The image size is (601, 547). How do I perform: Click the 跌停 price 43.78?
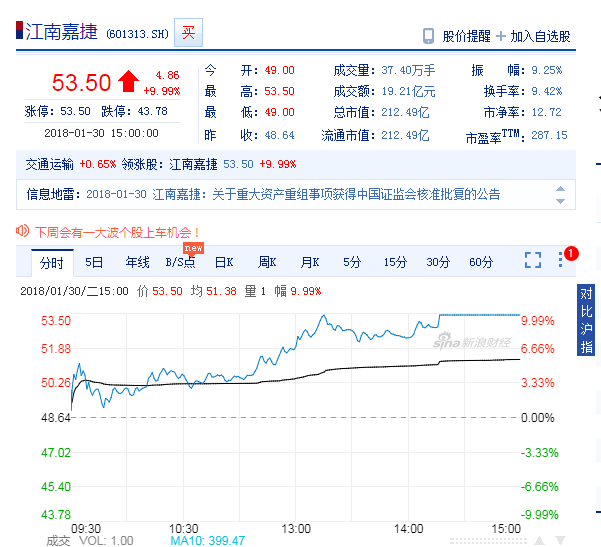tap(152, 111)
